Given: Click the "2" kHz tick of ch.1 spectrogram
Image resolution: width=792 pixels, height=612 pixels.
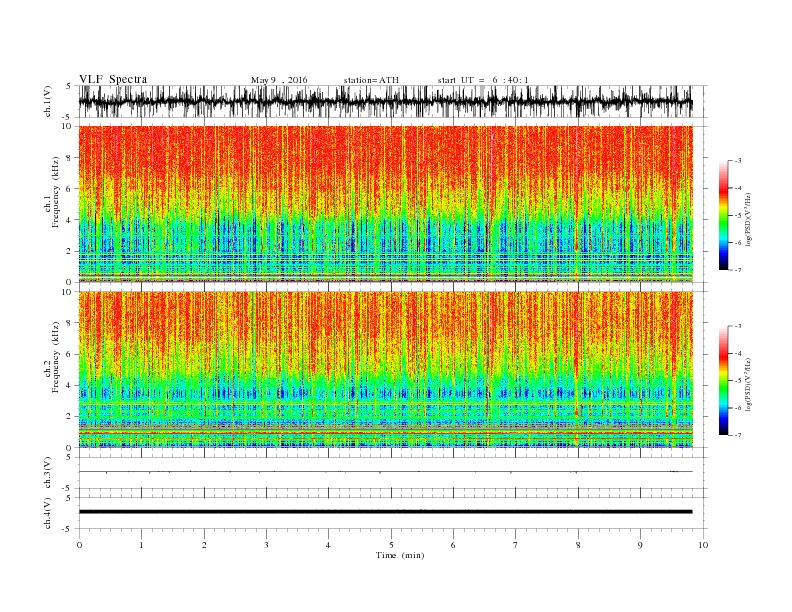Looking at the screenshot, I should (x=70, y=251).
